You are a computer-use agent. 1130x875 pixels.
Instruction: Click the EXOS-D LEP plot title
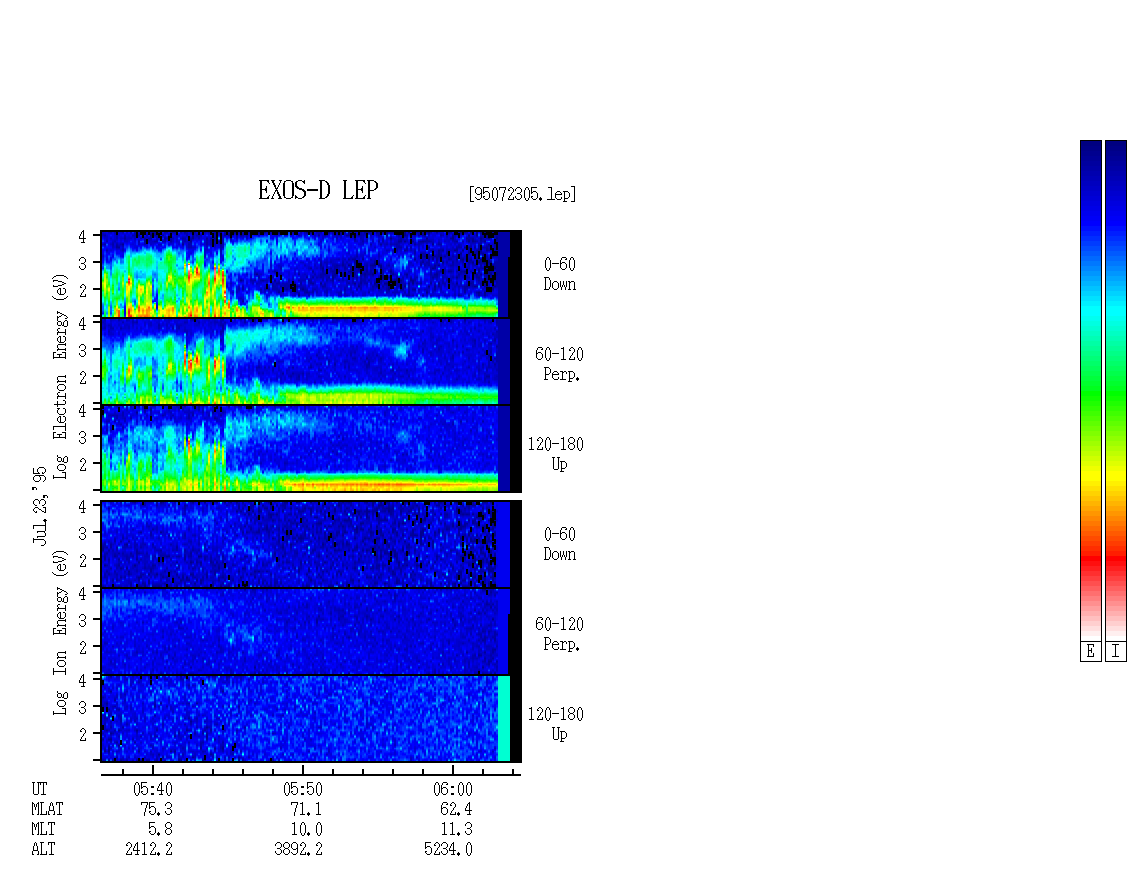coord(318,190)
